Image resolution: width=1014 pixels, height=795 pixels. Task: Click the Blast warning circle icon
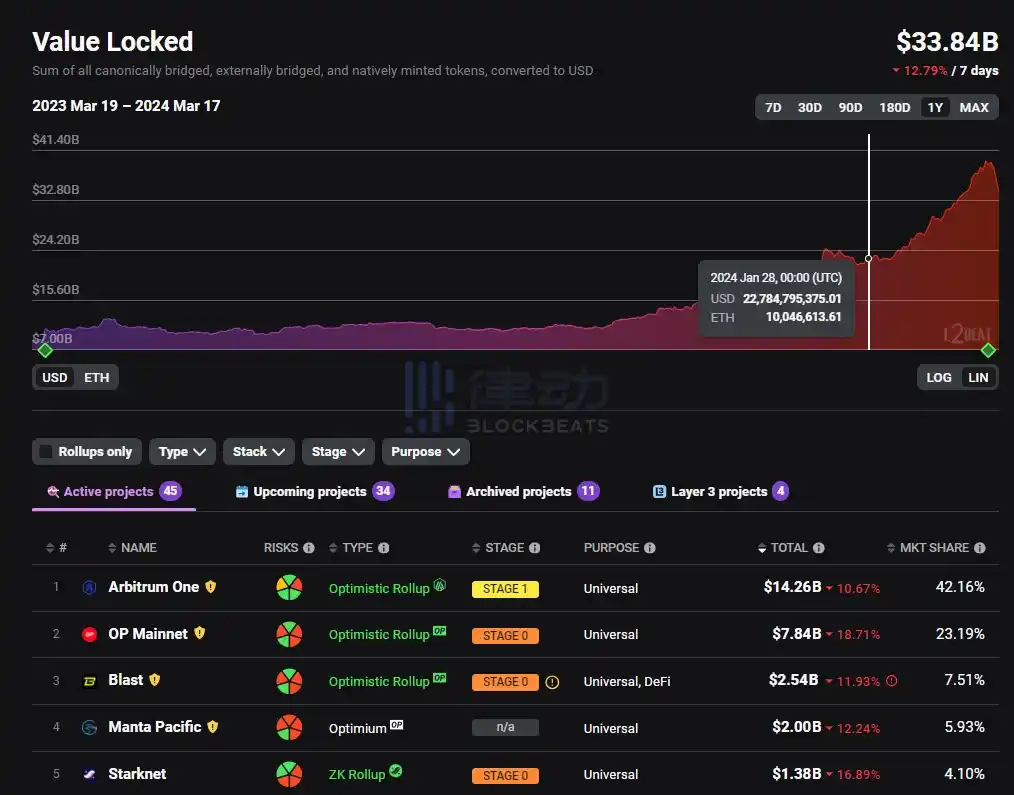552,682
